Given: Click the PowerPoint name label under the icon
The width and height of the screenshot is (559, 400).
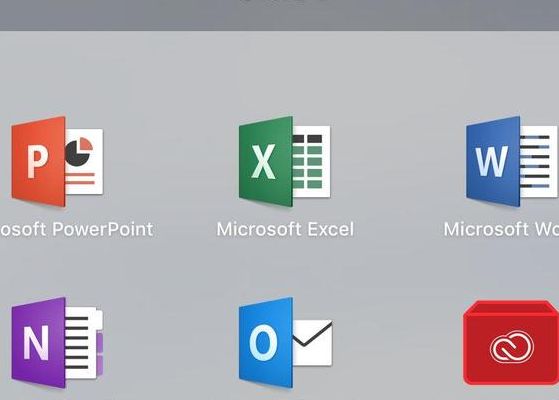Looking at the screenshot, I should pos(77,229).
